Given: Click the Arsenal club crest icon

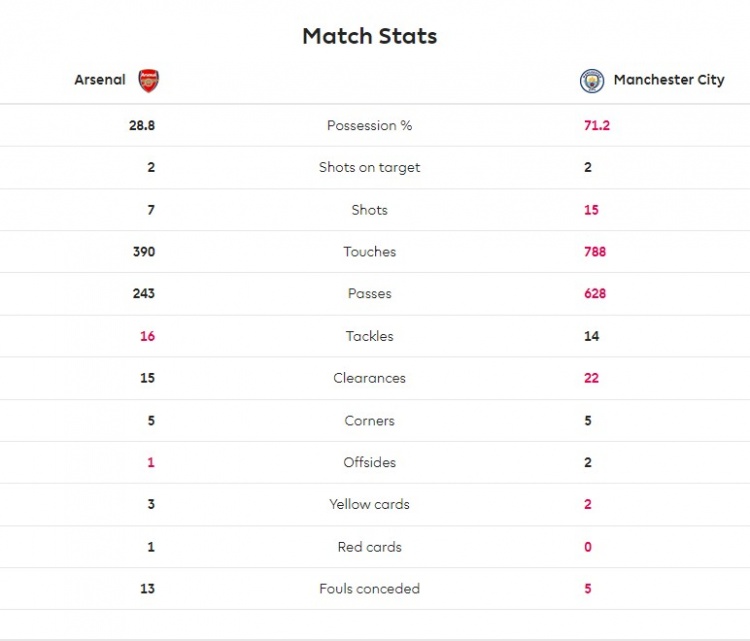Looking at the screenshot, I should (148, 80).
